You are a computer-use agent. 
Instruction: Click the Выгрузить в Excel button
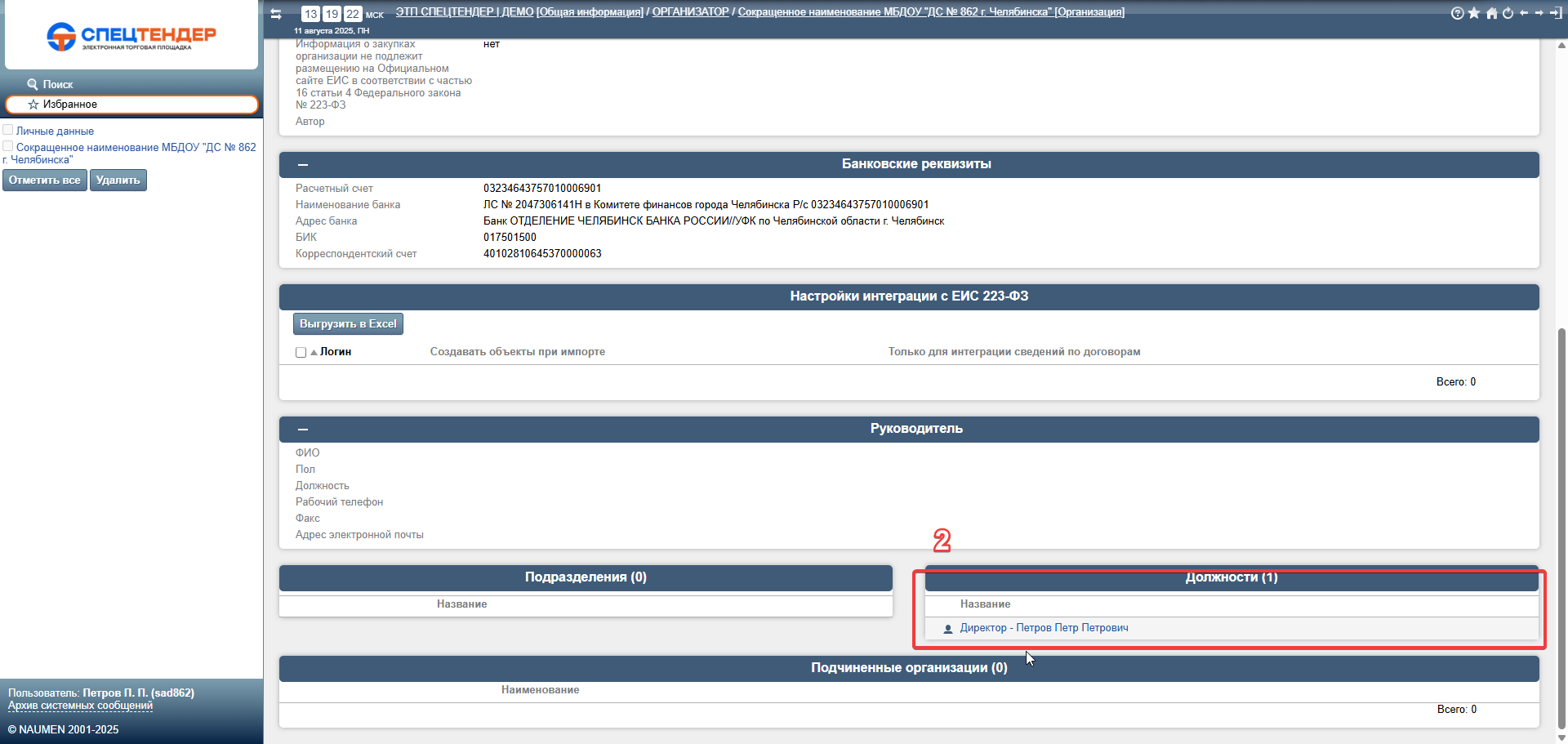pos(348,324)
